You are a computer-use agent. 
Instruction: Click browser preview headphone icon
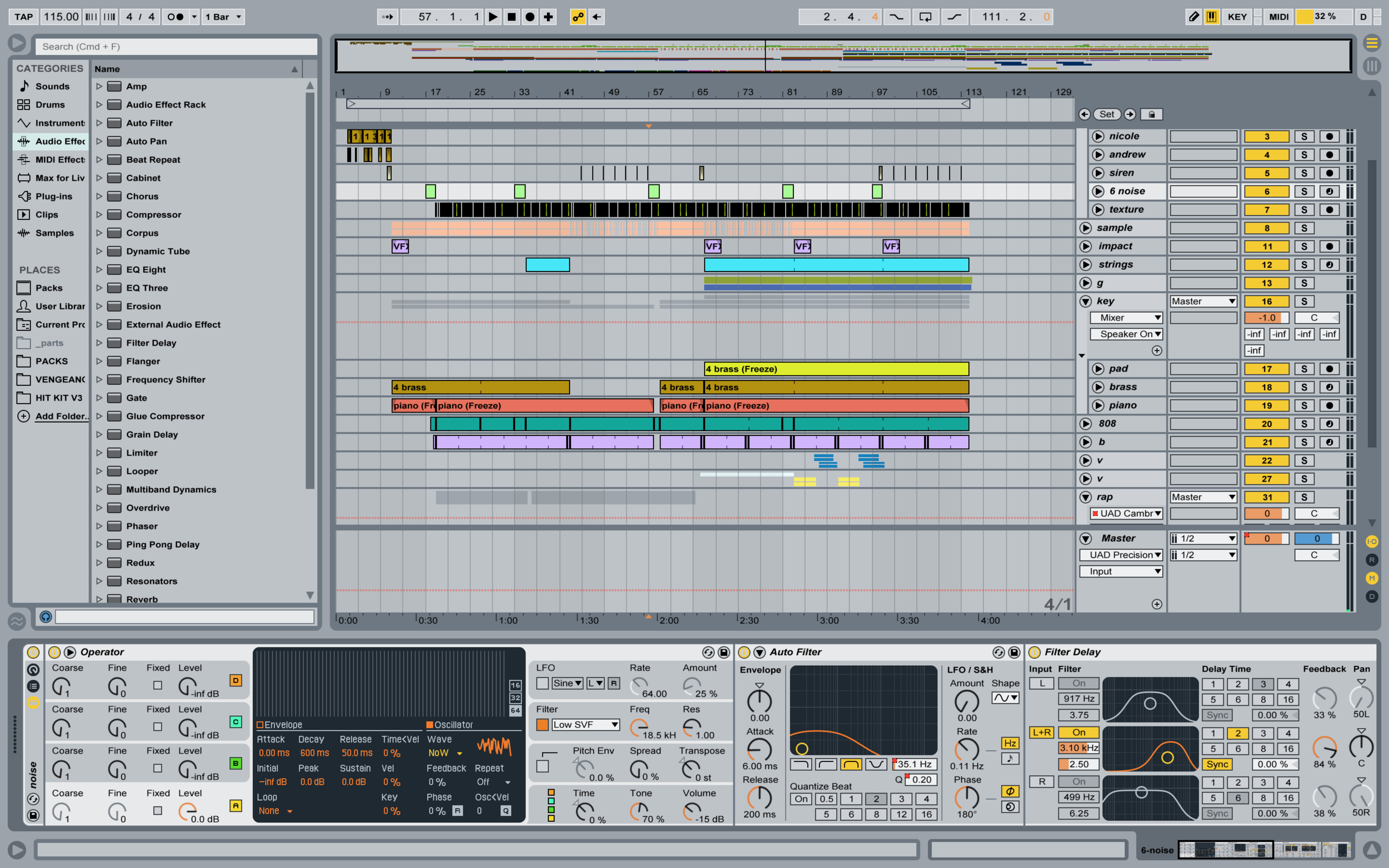pos(46,616)
